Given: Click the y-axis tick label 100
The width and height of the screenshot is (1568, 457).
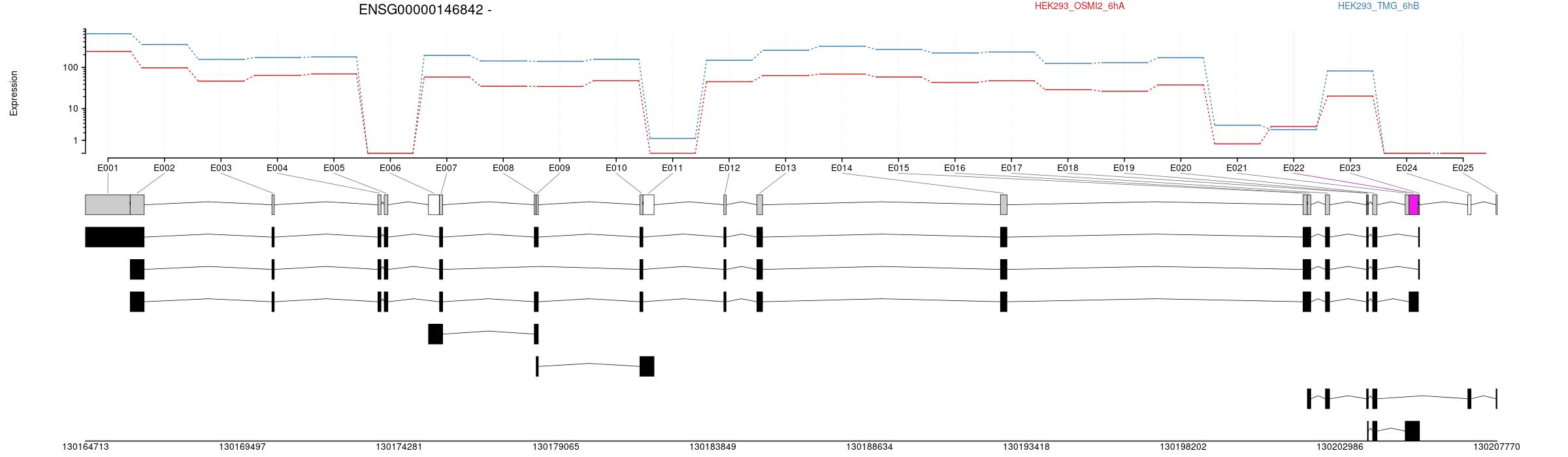Looking at the screenshot, I should coord(71,67).
